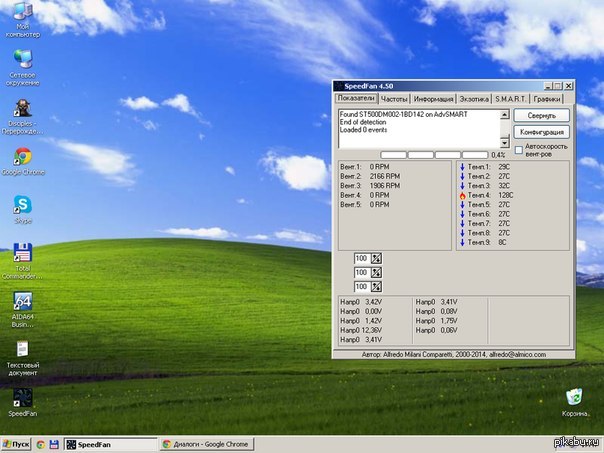Screen dimensions: 604x453
Task: Click the down arrow icon beside Temp1
Action: [x=463, y=167]
